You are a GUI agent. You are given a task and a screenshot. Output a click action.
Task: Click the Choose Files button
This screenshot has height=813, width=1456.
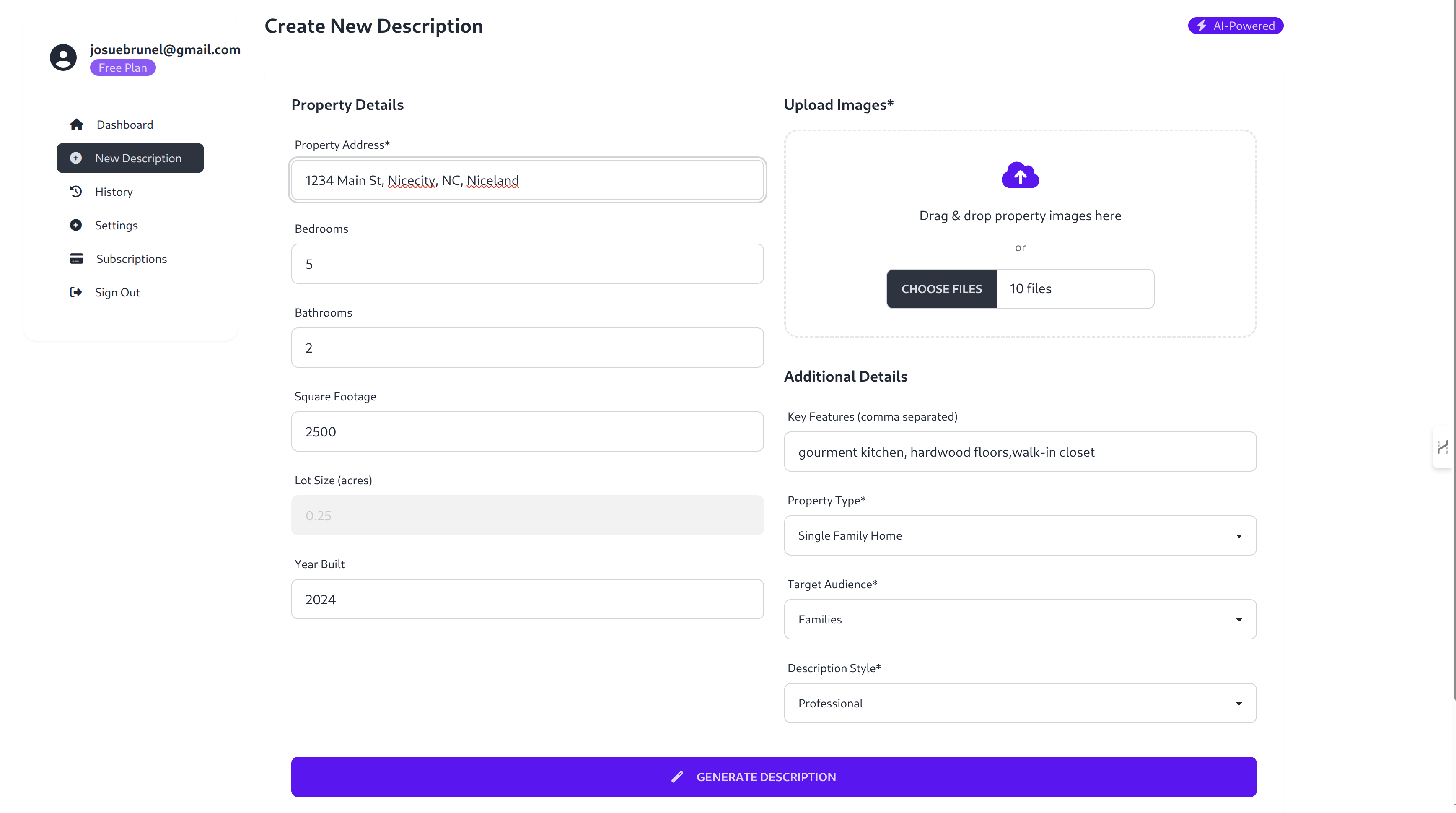[941, 289]
